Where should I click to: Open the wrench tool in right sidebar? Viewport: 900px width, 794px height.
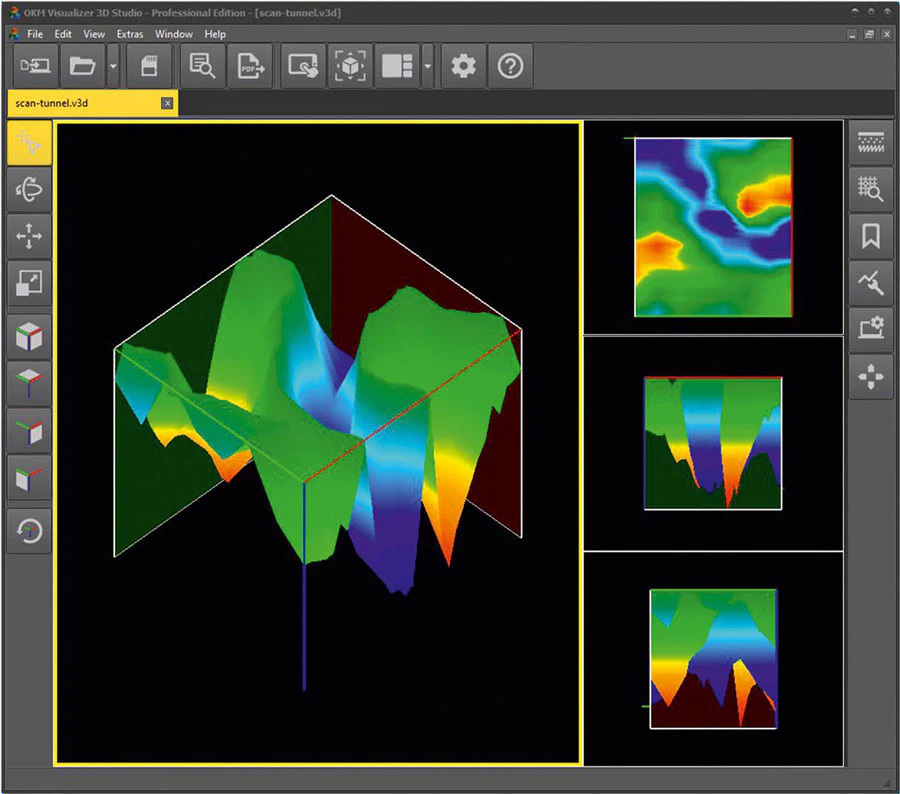coord(870,283)
